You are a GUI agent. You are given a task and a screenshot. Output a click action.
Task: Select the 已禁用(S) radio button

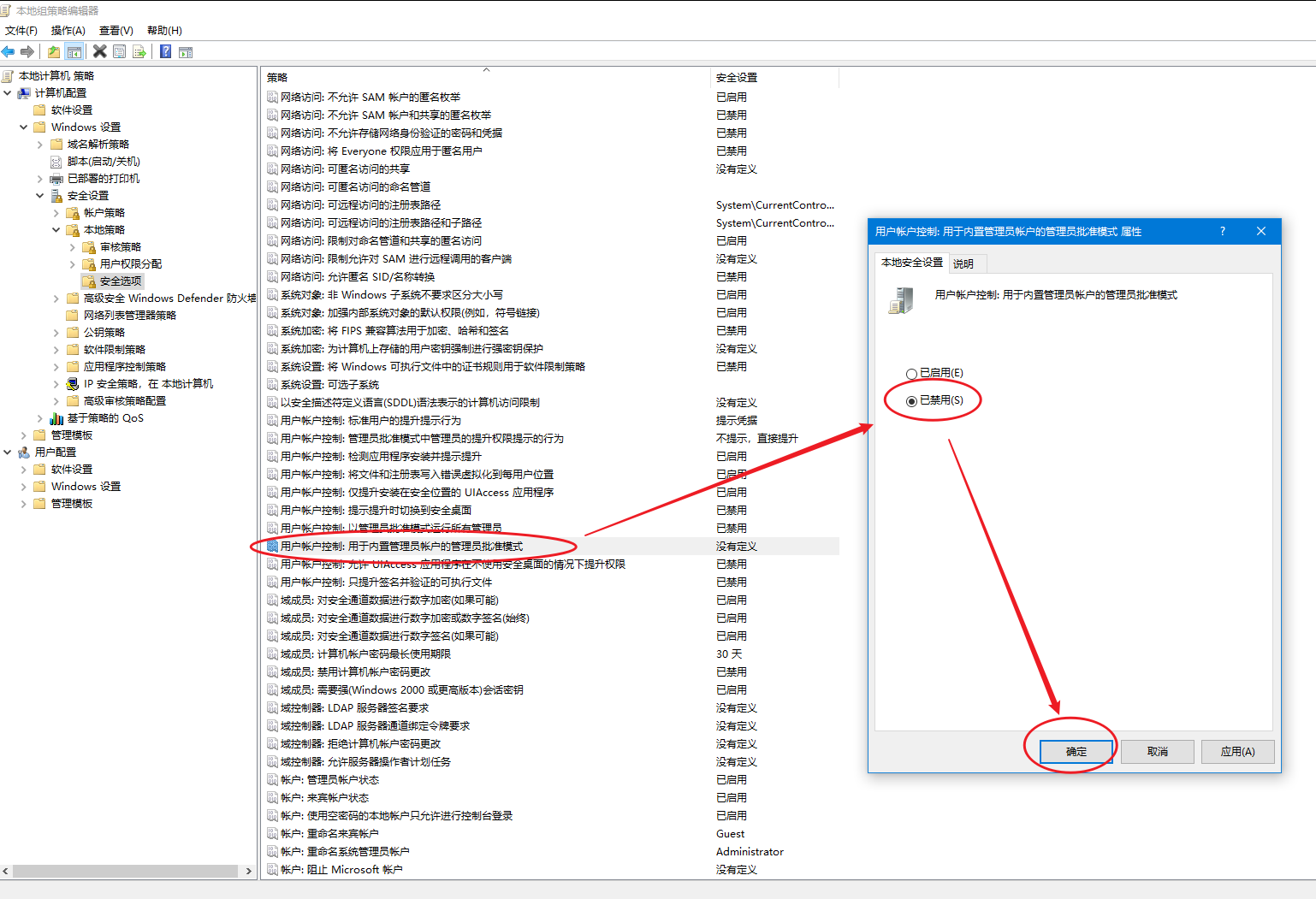pos(912,401)
